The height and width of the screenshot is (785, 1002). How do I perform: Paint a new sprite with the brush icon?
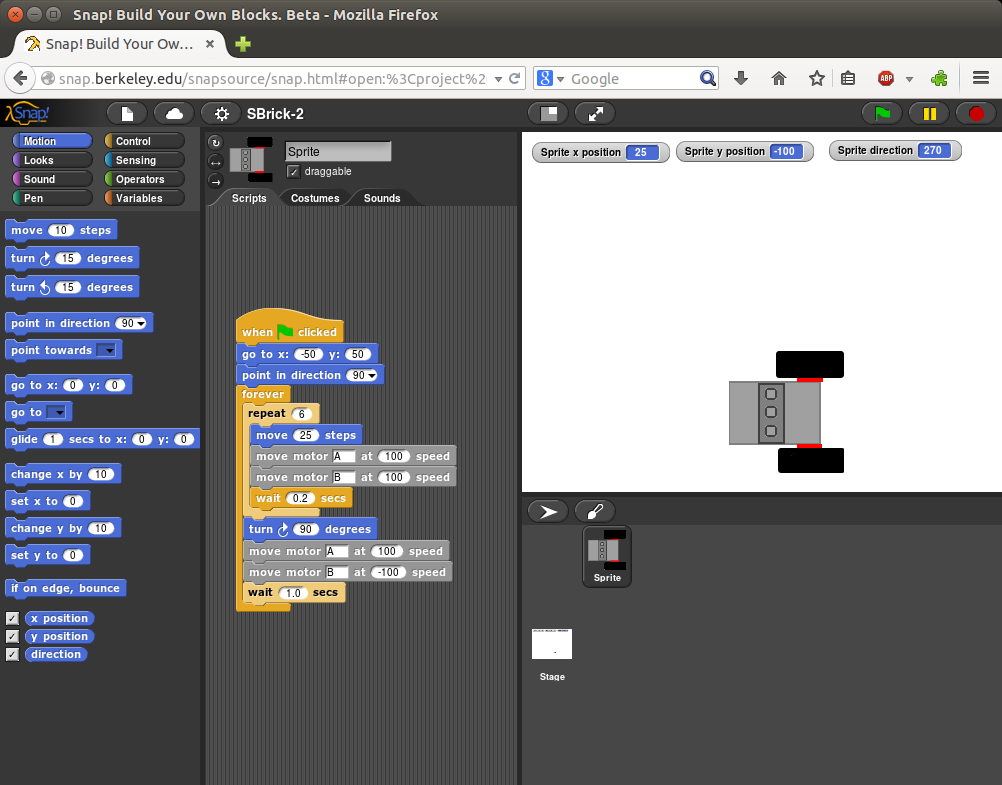coord(595,511)
